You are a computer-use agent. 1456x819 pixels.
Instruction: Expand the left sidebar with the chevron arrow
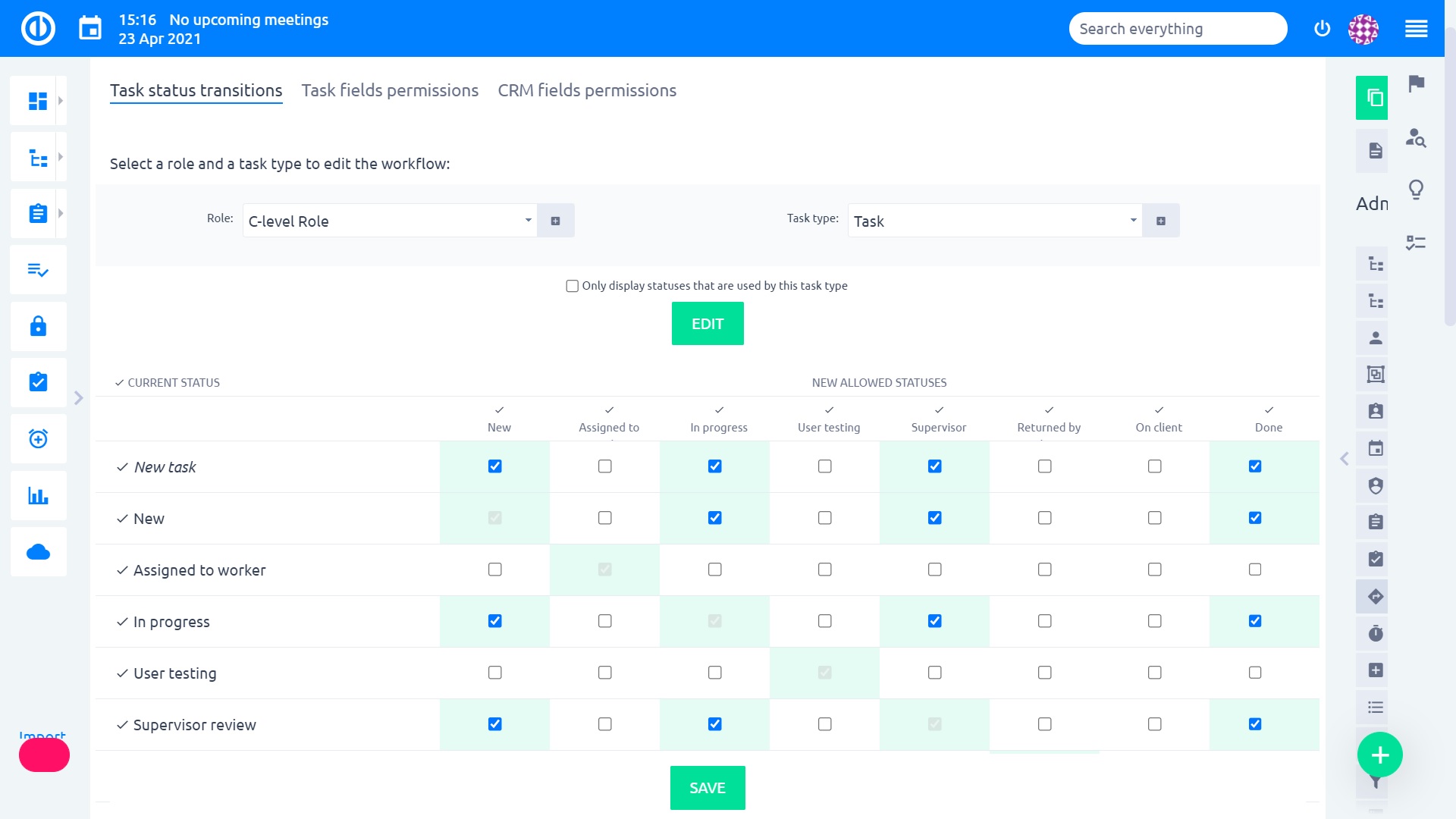coord(78,397)
